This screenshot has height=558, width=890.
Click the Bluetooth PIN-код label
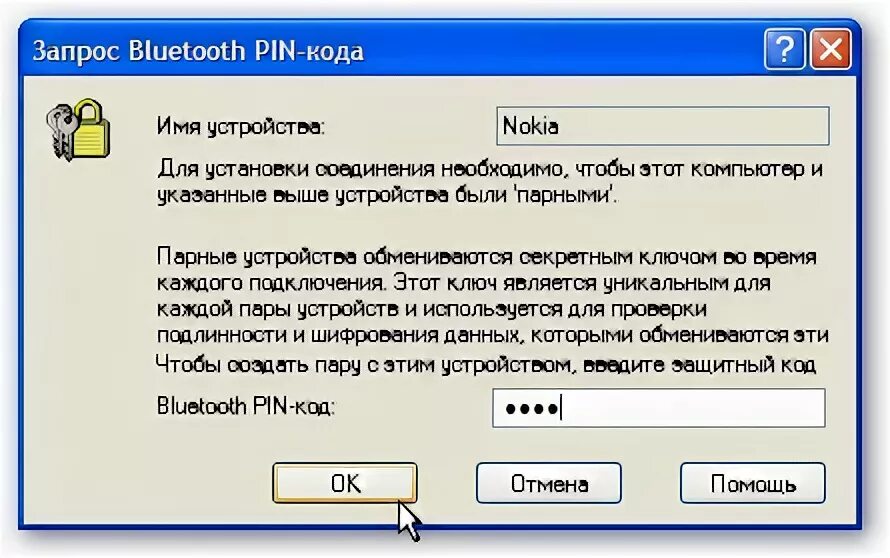point(246,406)
